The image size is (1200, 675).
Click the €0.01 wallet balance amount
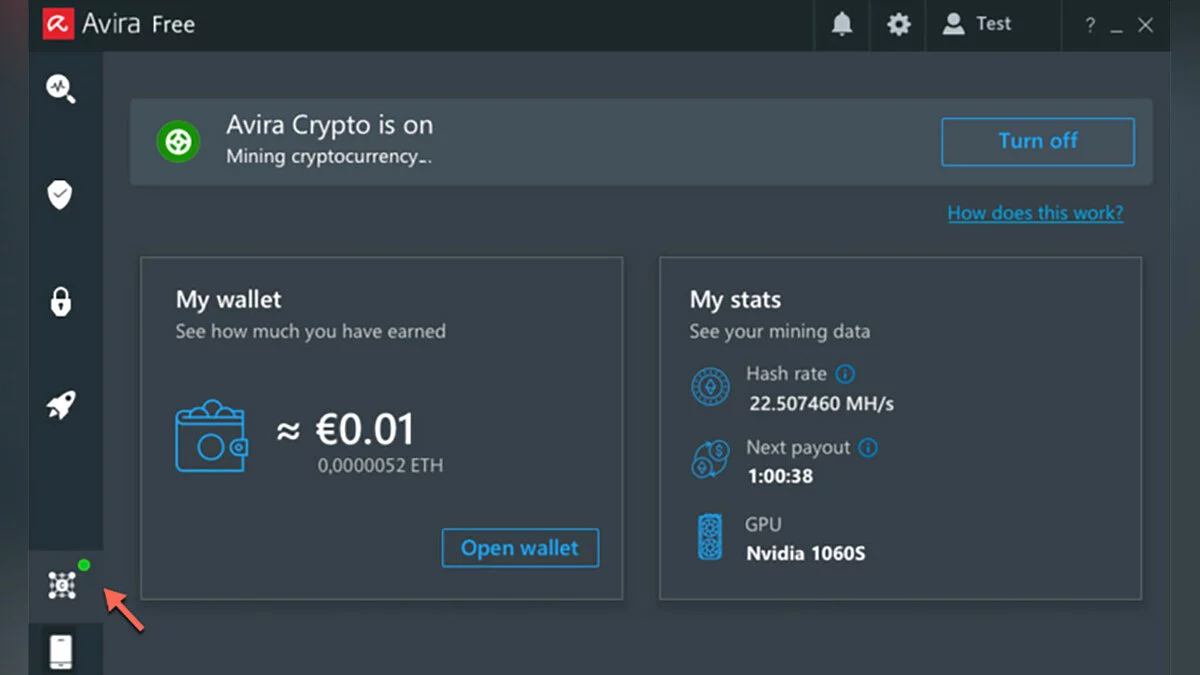365,430
